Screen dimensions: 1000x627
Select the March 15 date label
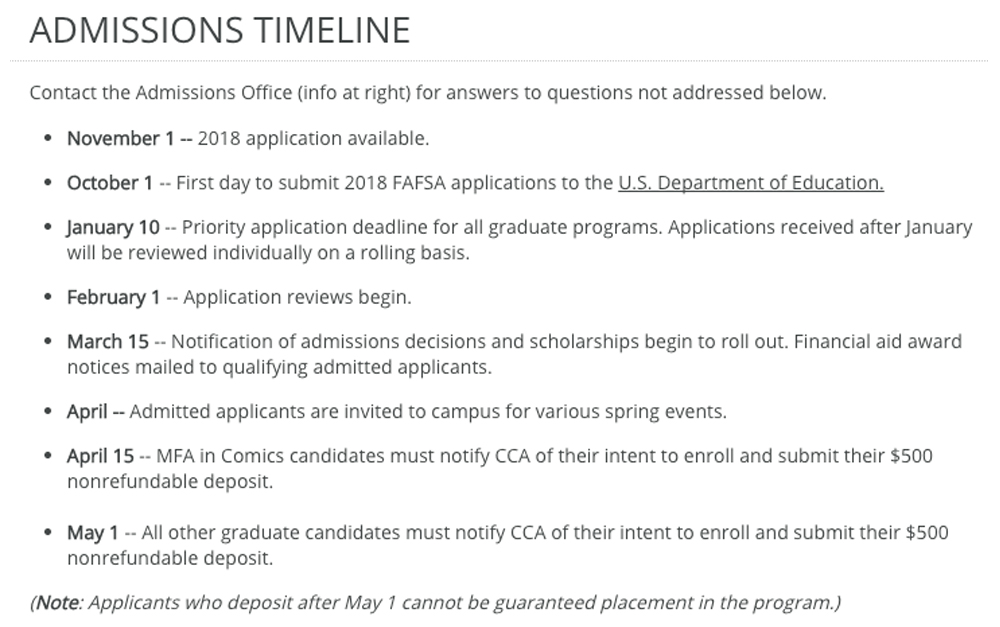tap(108, 342)
